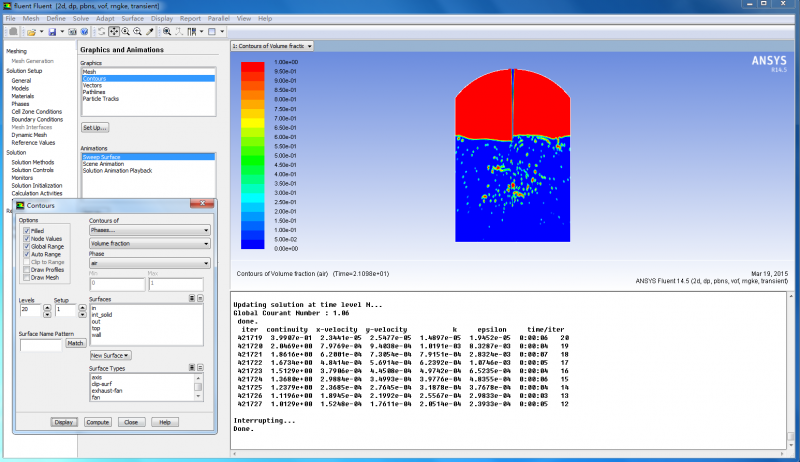Toggle the Node Values checkbox
Screen dimensions: 800x462
point(26,239)
